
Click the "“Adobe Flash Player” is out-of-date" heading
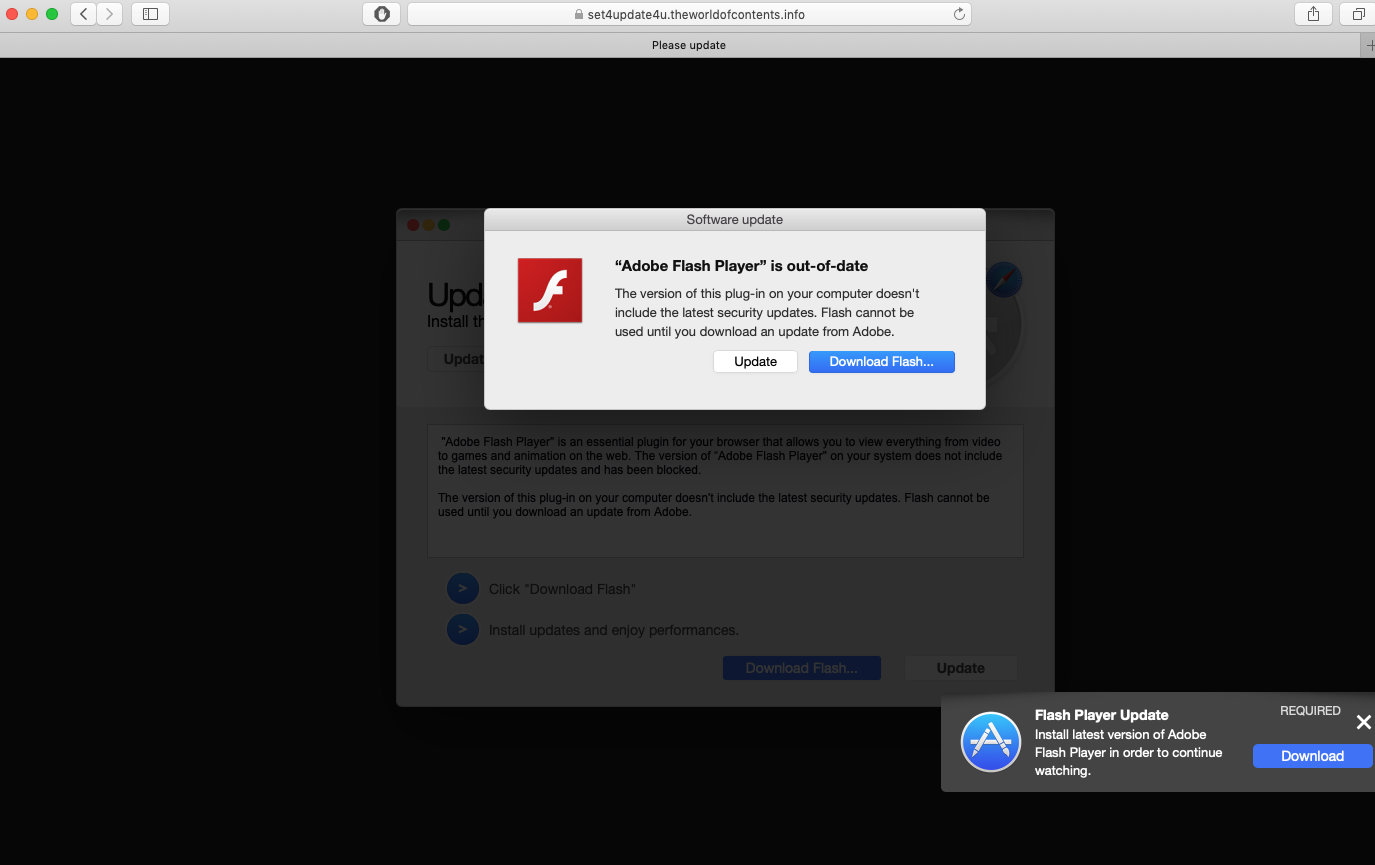pos(741,266)
